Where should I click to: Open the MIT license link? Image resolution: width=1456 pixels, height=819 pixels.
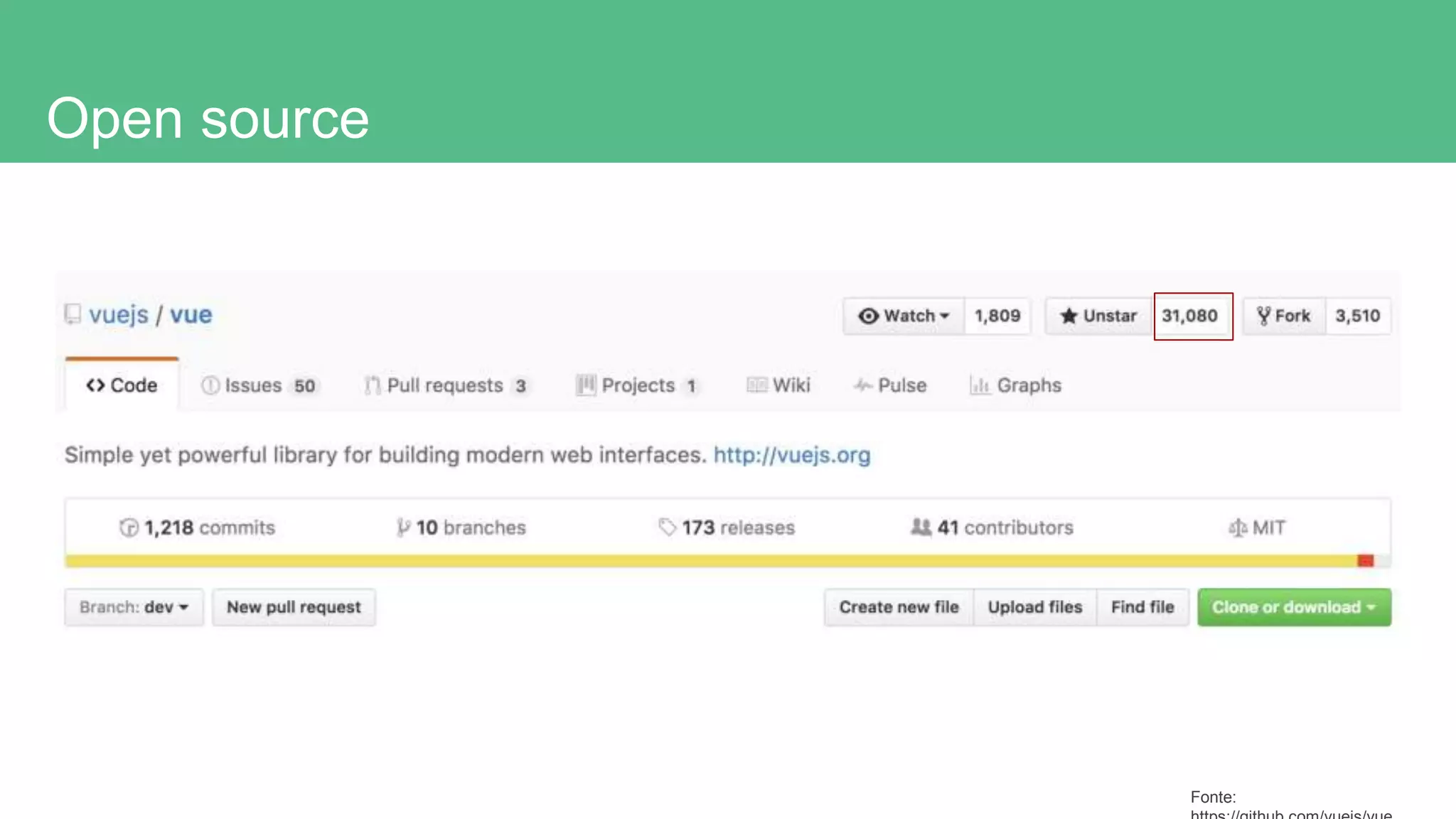click(1257, 528)
